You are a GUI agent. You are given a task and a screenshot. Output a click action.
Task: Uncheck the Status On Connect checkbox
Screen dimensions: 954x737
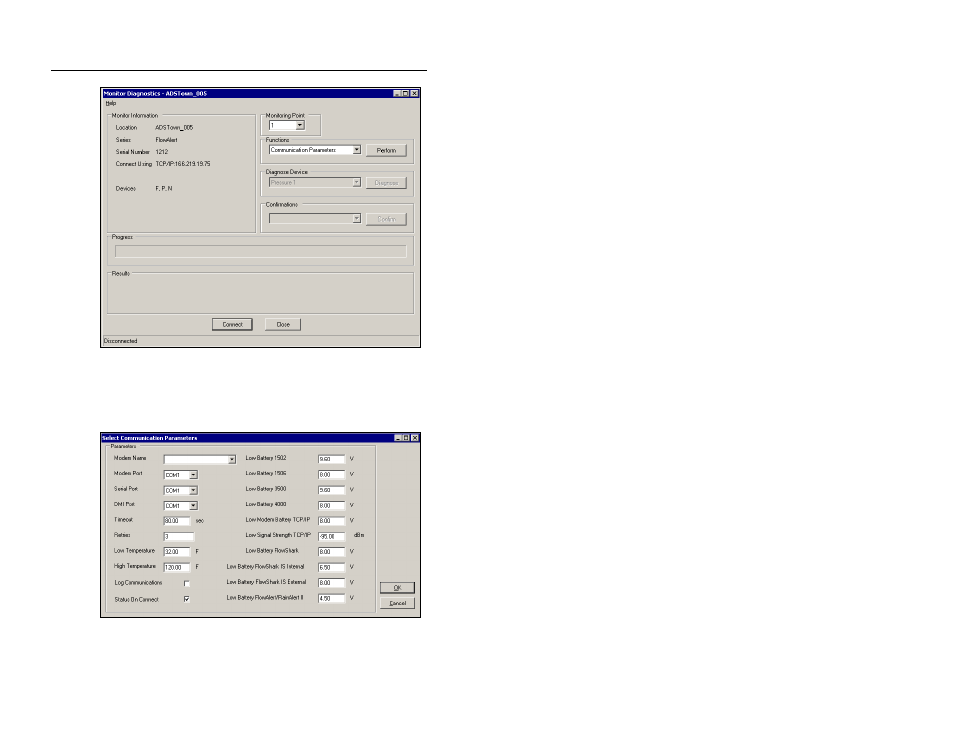[x=187, y=599]
